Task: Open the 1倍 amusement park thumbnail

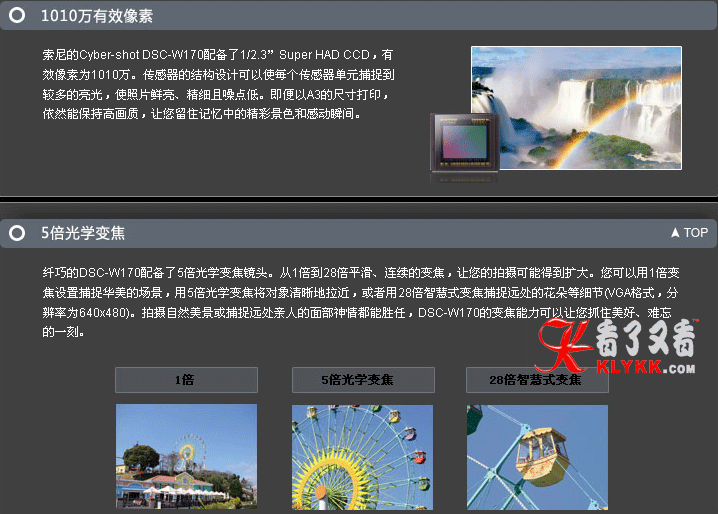Action: click(x=186, y=457)
